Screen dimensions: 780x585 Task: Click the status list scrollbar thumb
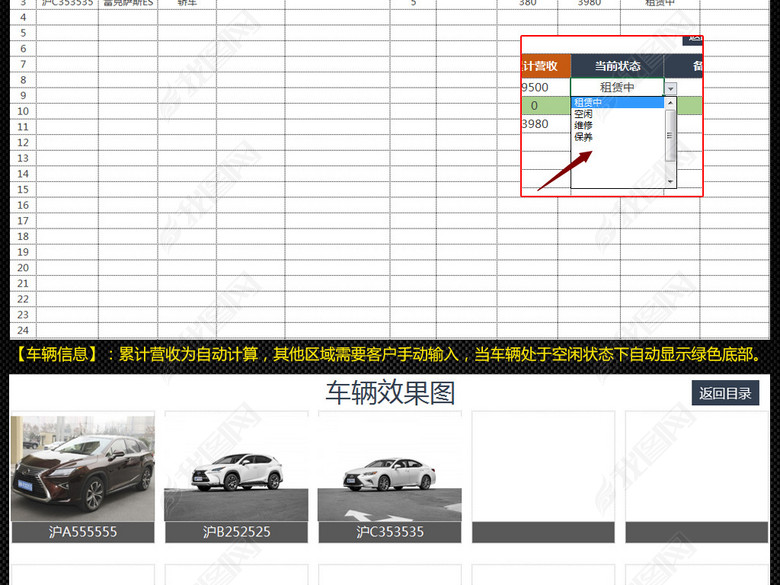click(670, 135)
